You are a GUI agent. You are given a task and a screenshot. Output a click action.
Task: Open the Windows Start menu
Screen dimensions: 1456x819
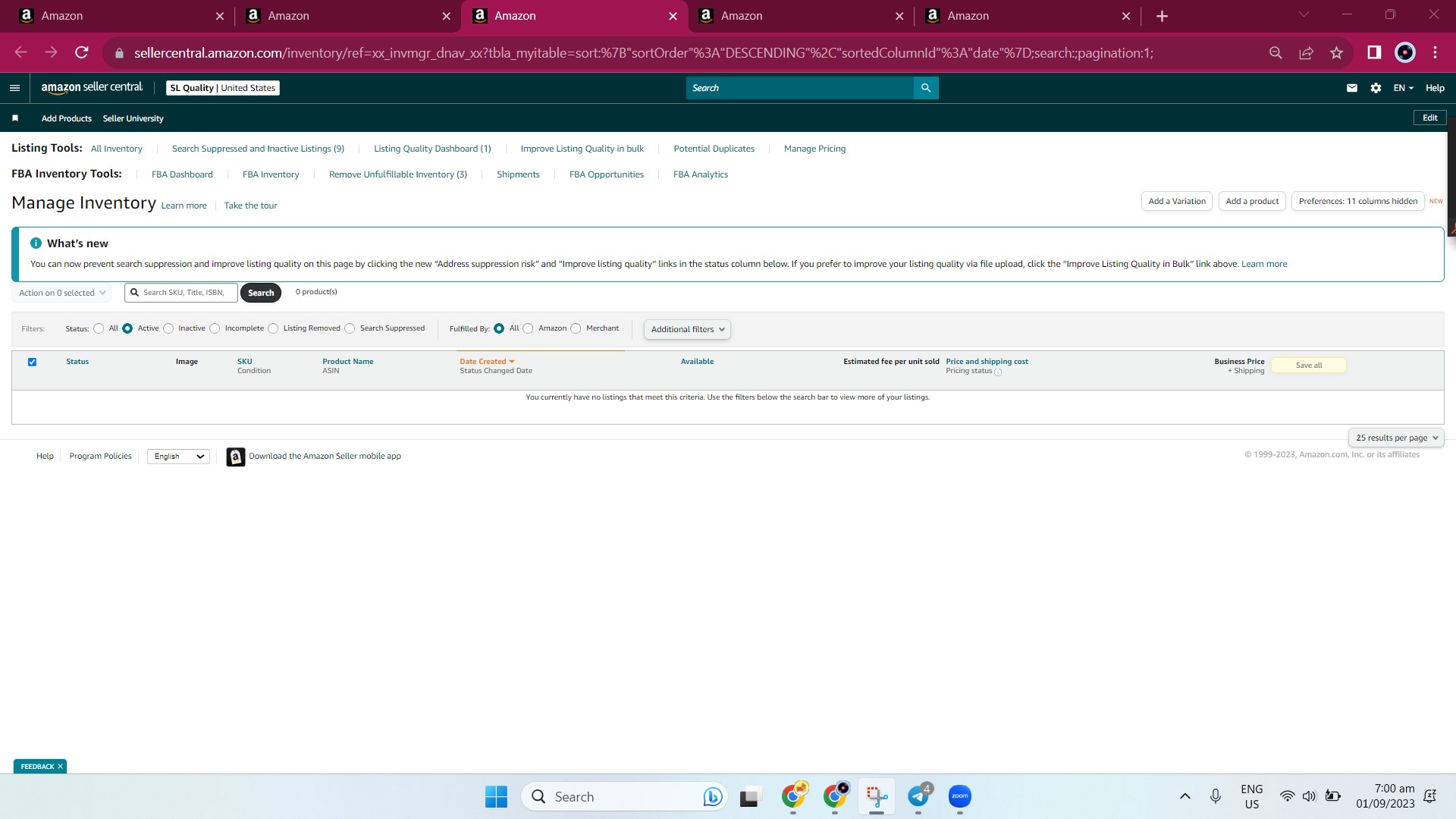496,796
